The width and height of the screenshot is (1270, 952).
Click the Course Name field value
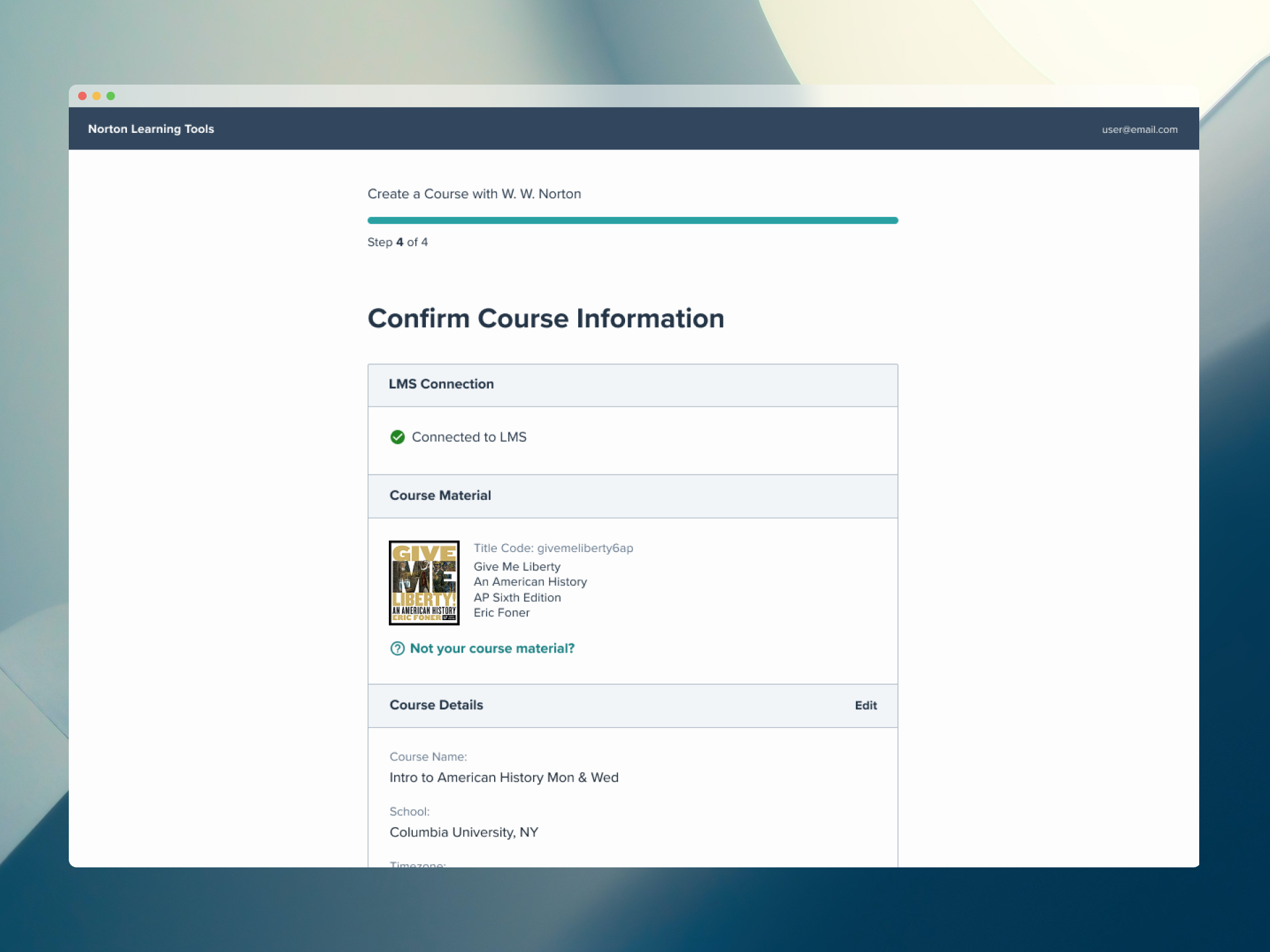[503, 777]
